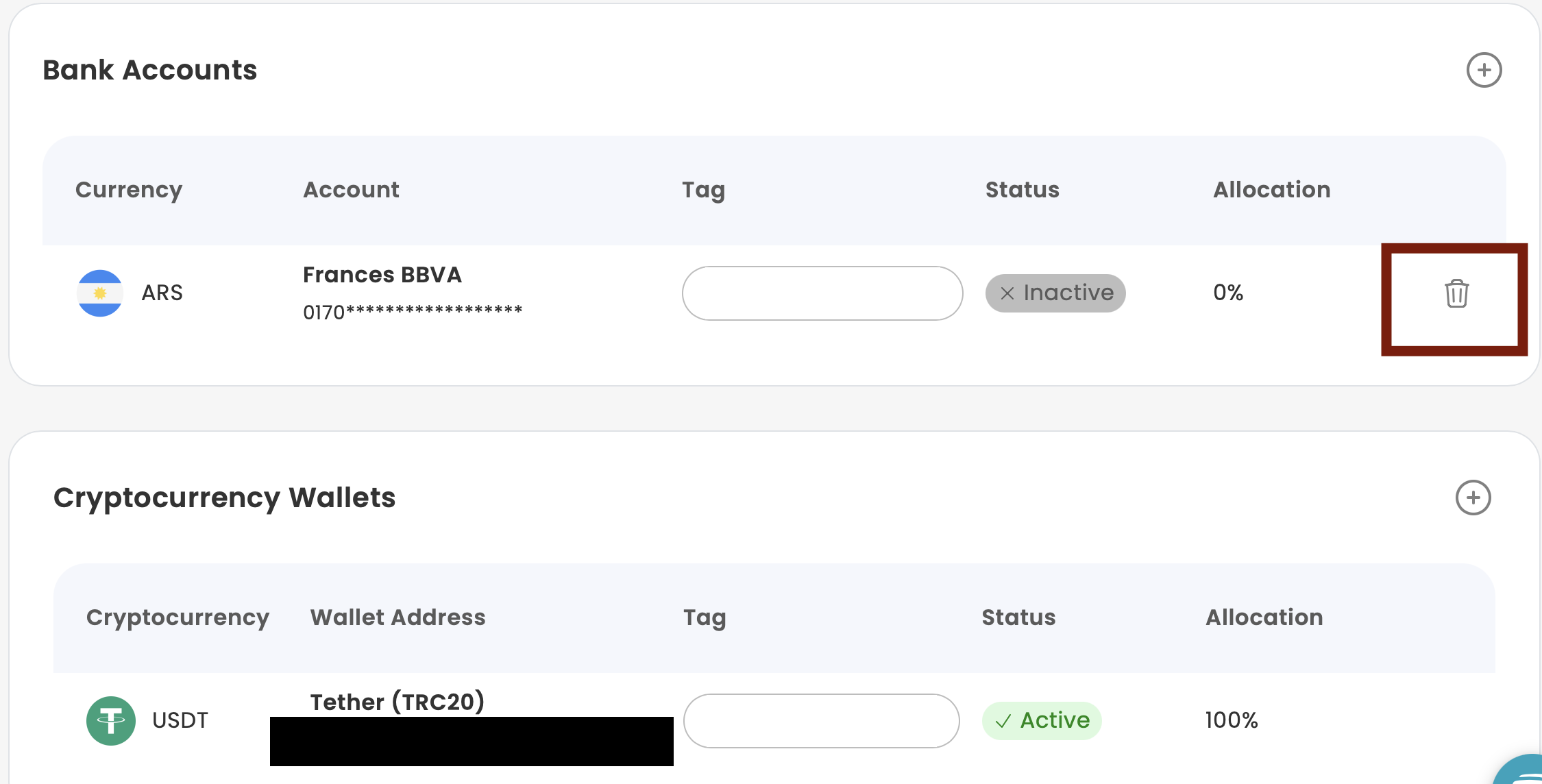
Task: Click the Wallet Address column header
Action: (397, 617)
